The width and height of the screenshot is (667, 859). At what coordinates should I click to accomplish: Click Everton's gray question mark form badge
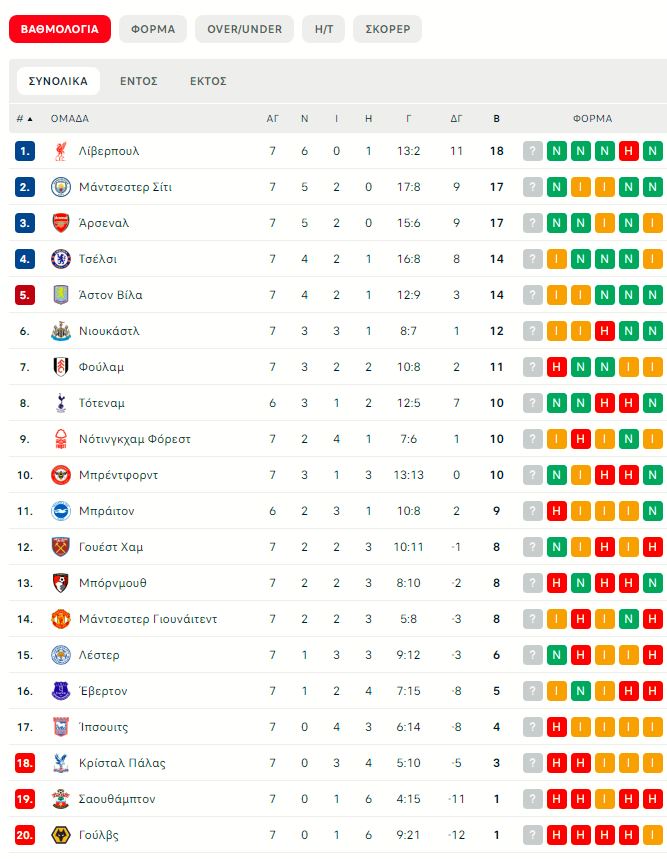533,691
